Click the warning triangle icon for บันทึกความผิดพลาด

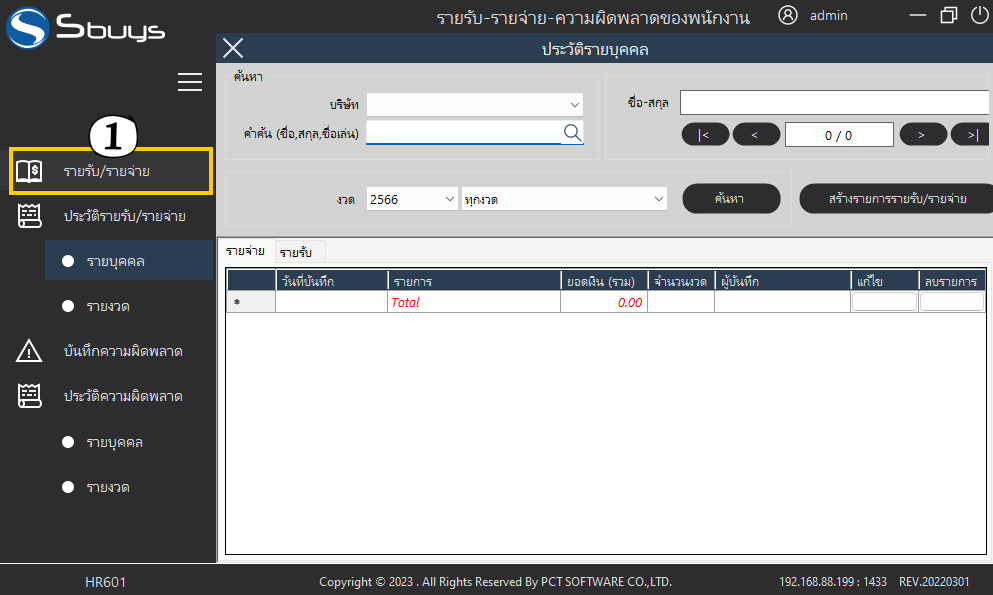pos(29,351)
